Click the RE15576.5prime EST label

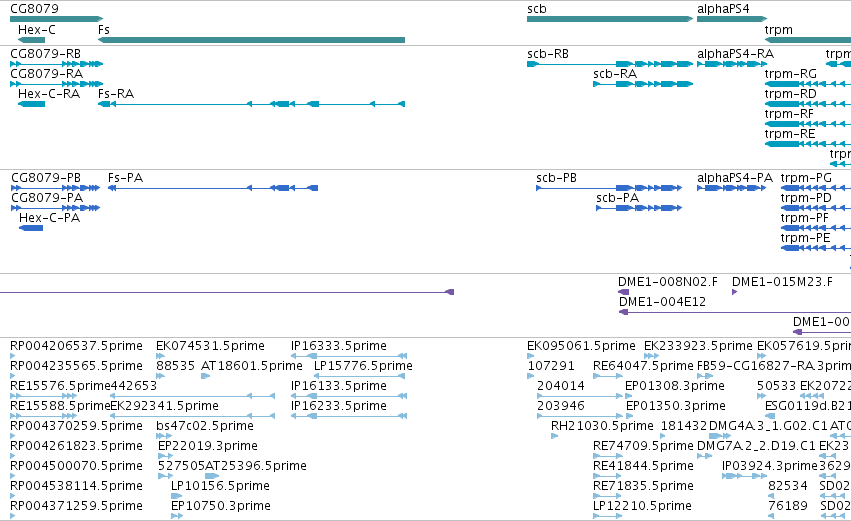tap(60, 386)
